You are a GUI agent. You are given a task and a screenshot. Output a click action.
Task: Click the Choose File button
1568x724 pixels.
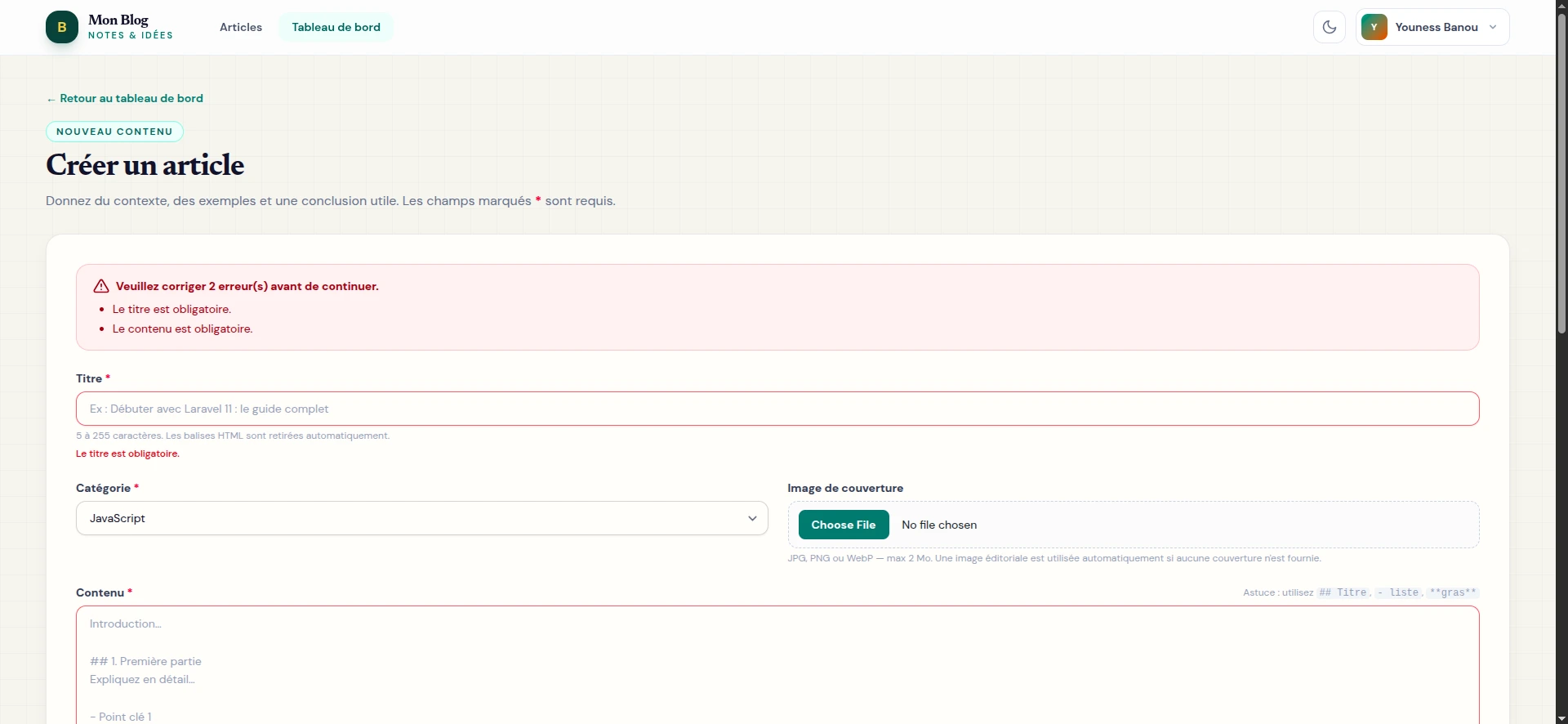844,525
